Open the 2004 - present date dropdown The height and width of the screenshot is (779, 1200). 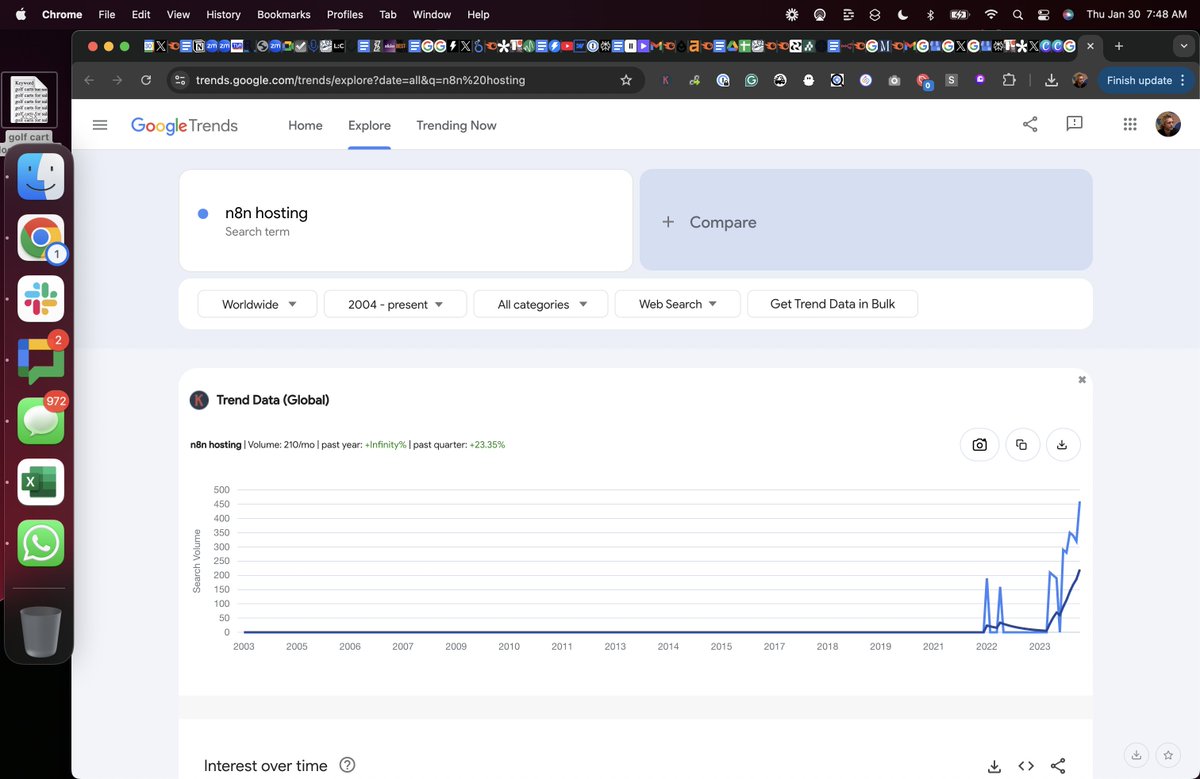click(395, 304)
